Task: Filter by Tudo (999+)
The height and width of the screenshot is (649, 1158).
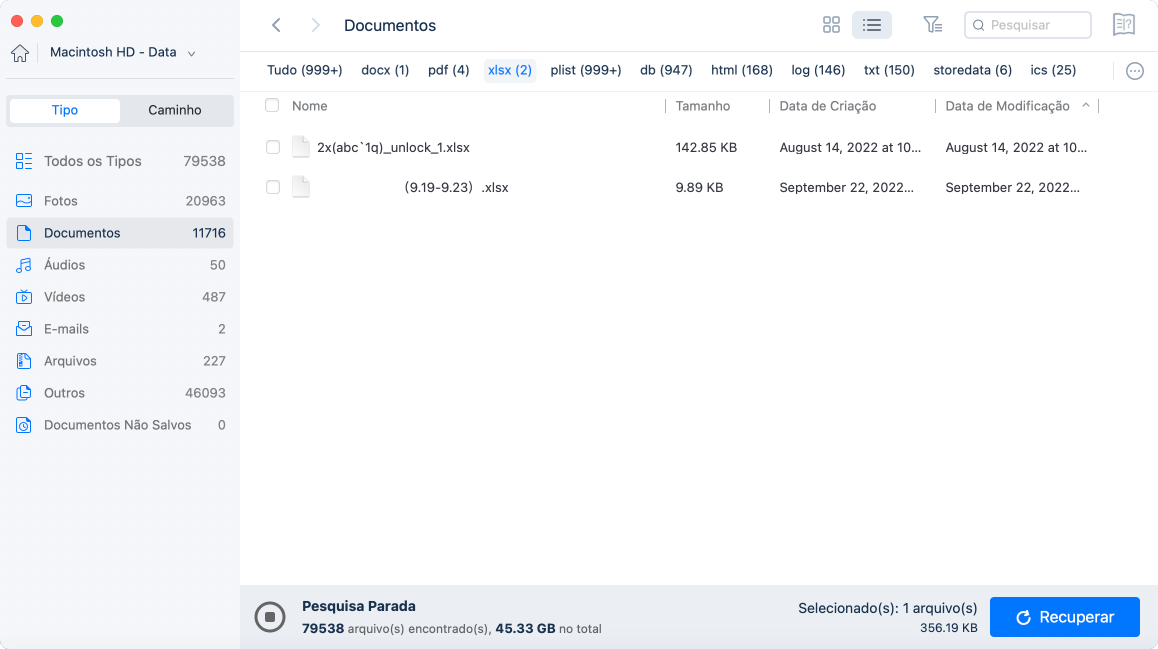Action: (x=305, y=70)
